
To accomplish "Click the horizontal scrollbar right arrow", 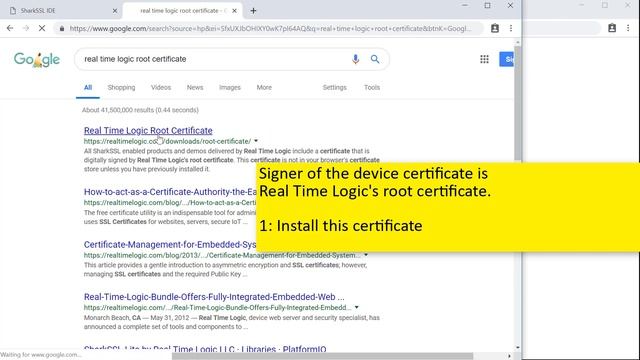I will (x=509, y=356).
